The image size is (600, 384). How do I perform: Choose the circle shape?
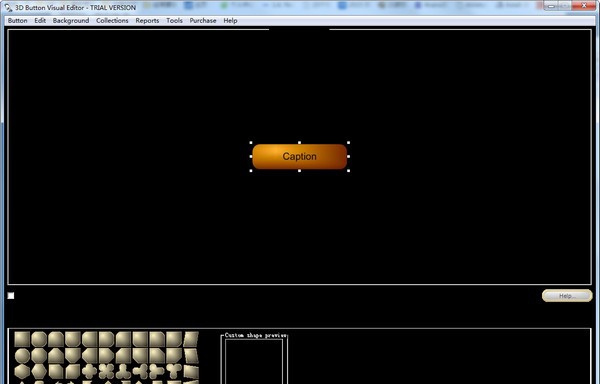pyautogui.click(x=22, y=356)
